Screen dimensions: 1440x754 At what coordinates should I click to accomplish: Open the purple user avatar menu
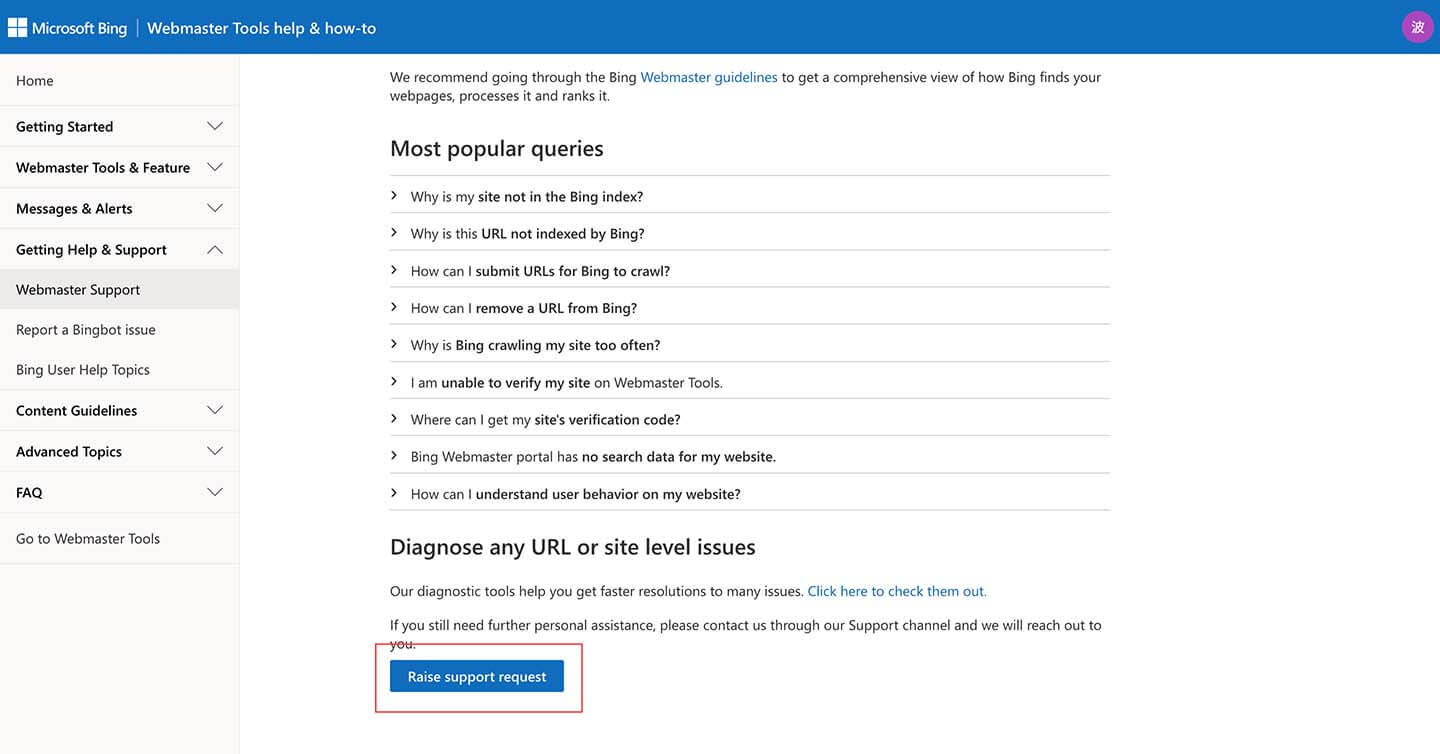[x=1417, y=27]
